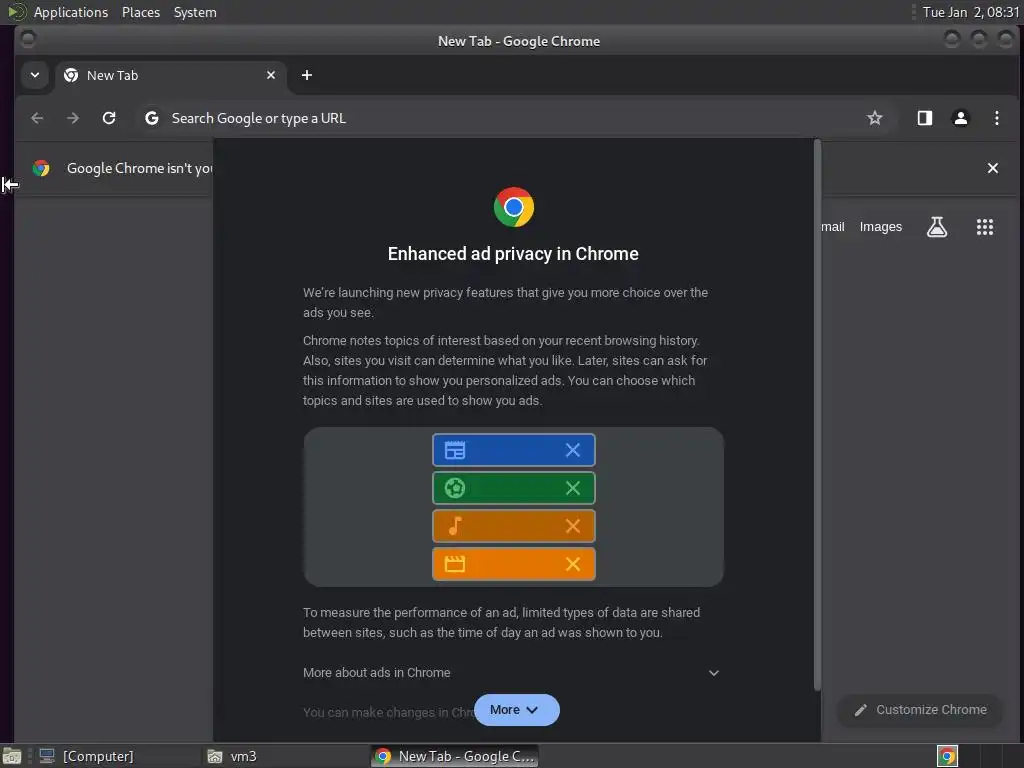Open the Applications menu
The image size is (1024, 768).
(x=71, y=12)
